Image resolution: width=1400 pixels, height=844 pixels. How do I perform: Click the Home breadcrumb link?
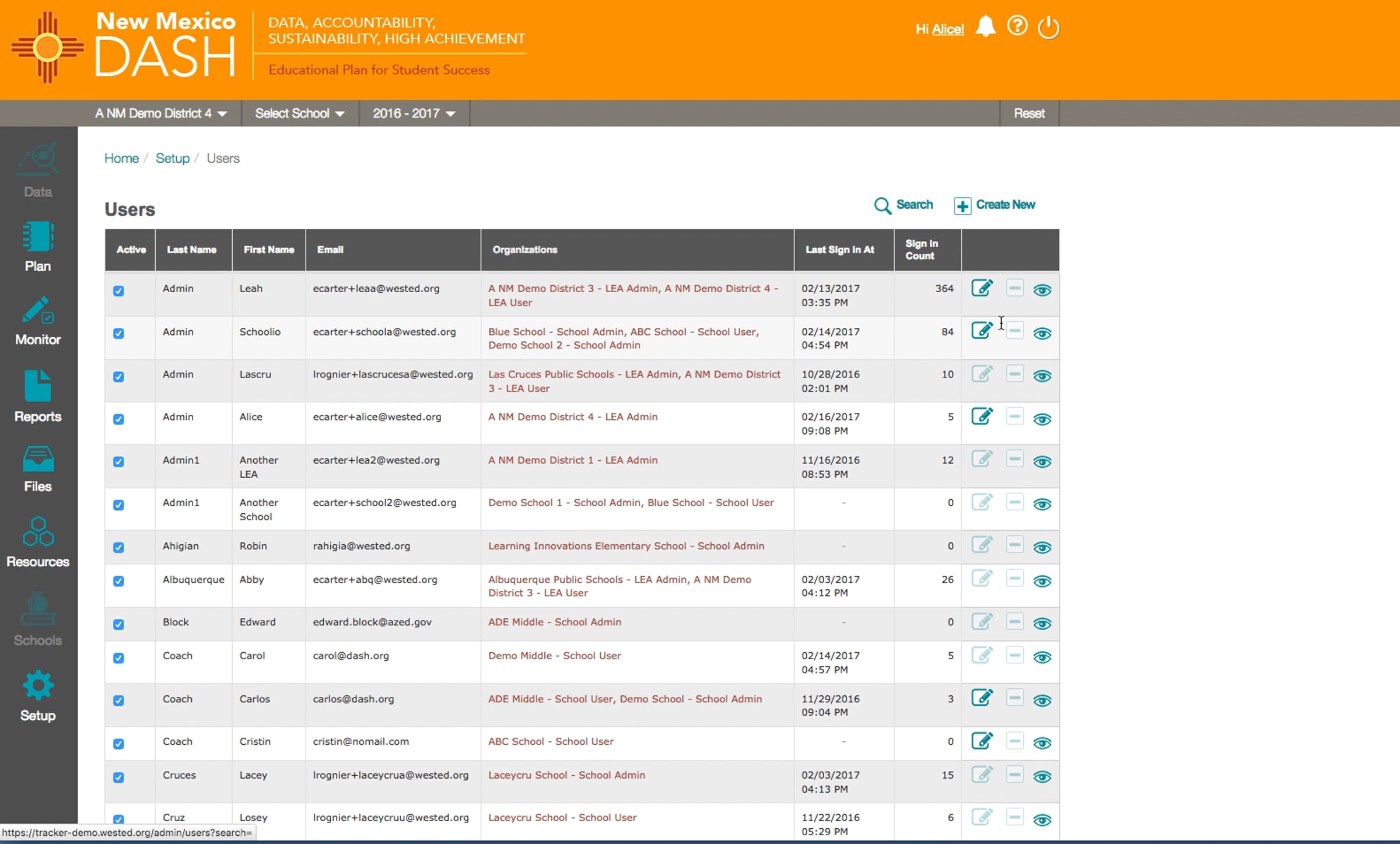[121, 158]
